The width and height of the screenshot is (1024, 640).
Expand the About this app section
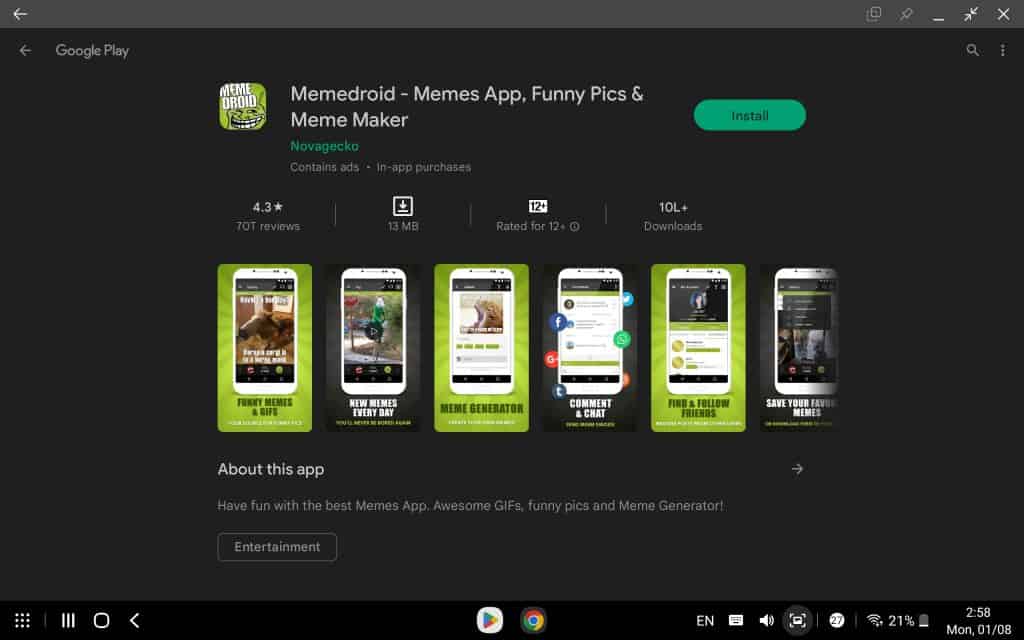[x=797, y=468]
